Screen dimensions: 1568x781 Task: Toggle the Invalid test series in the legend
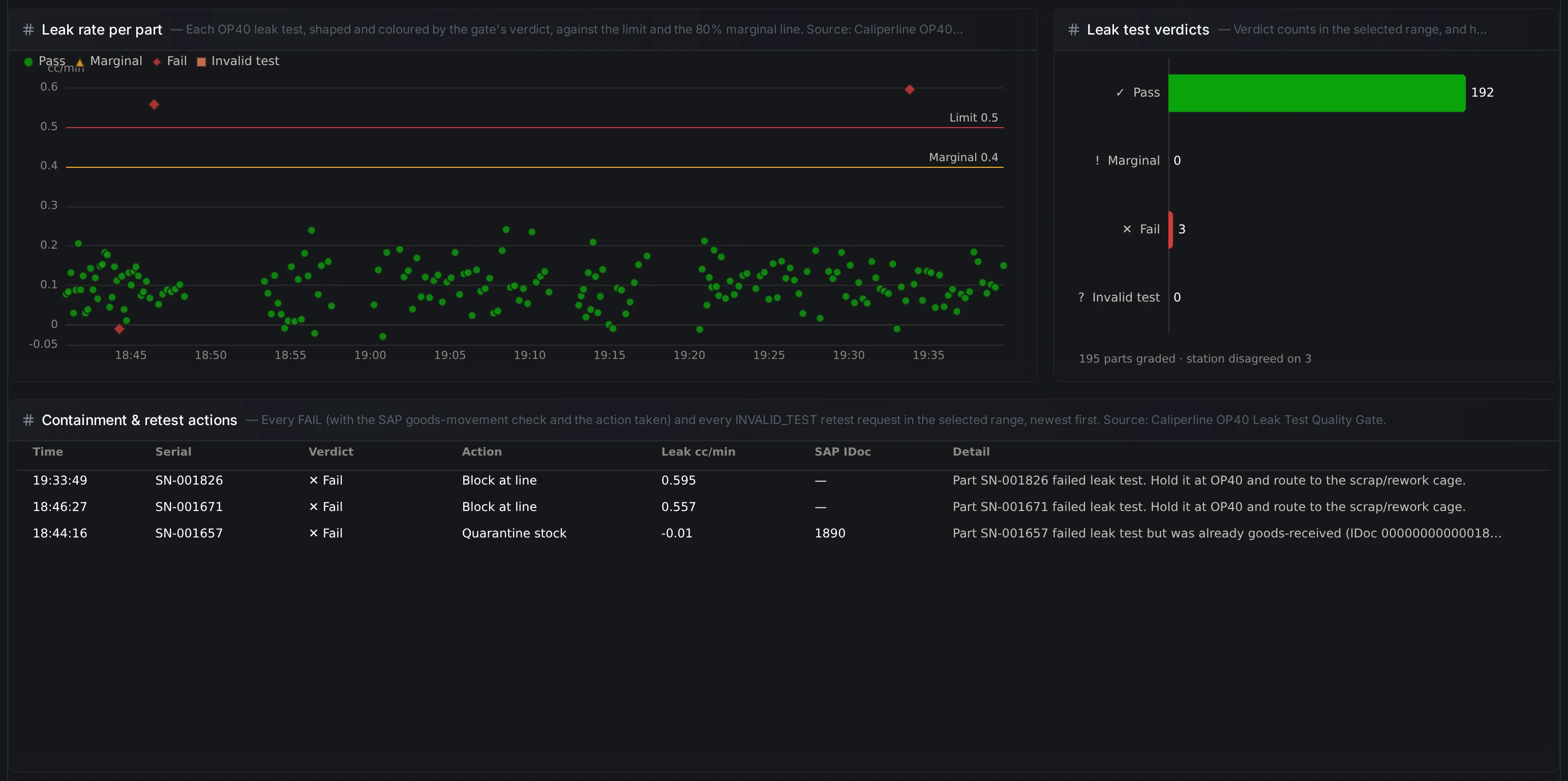coord(238,61)
